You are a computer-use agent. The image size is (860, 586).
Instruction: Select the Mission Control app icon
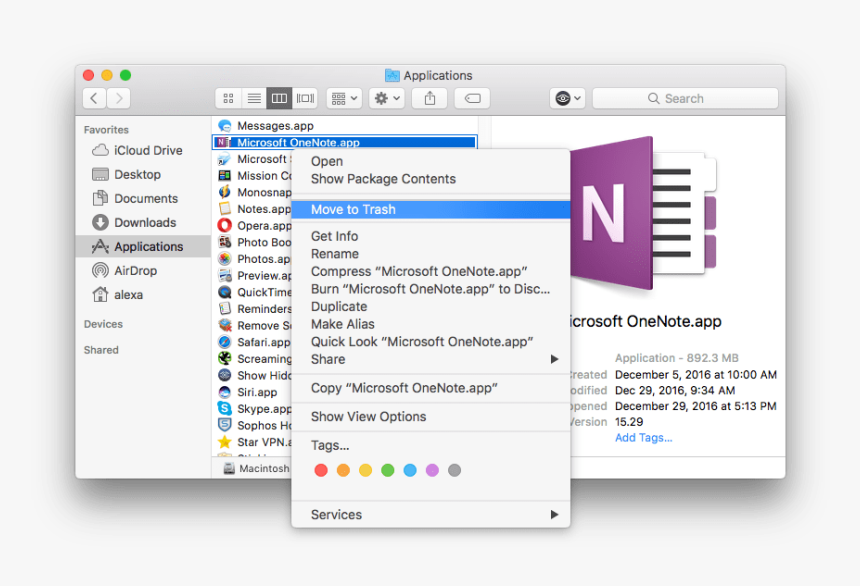[x=224, y=176]
